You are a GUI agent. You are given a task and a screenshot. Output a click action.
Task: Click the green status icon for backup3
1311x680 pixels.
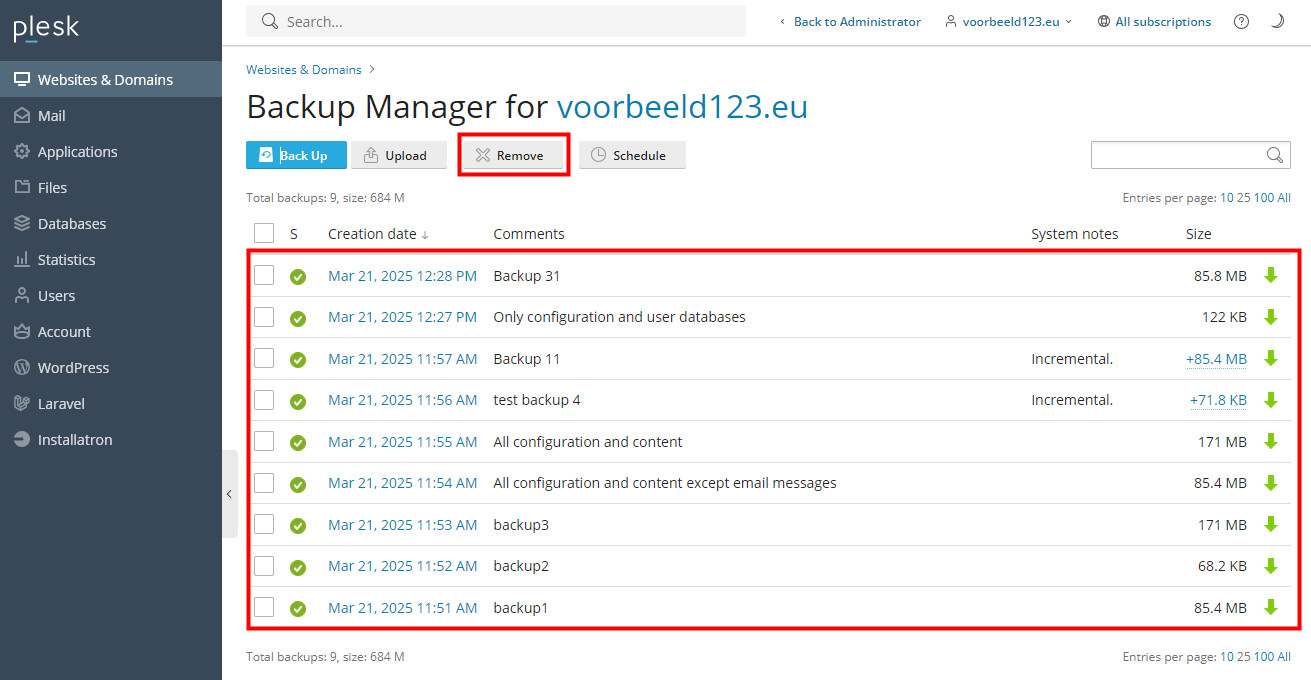point(298,526)
